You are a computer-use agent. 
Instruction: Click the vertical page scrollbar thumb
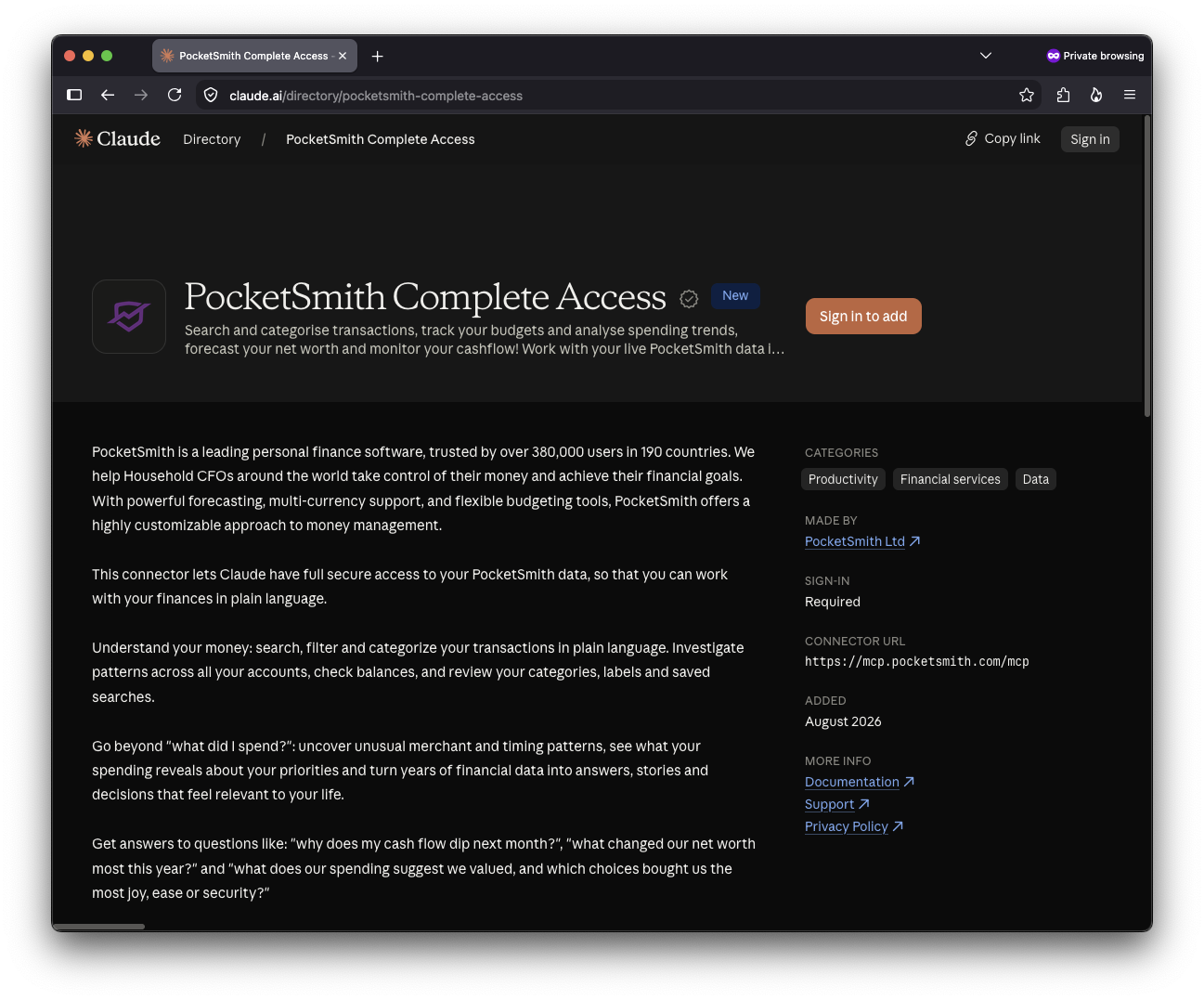tap(1147, 266)
